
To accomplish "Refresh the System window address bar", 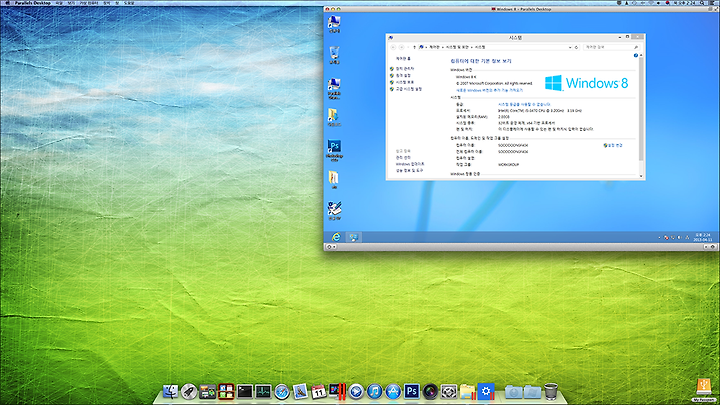I will pyautogui.click(x=577, y=47).
